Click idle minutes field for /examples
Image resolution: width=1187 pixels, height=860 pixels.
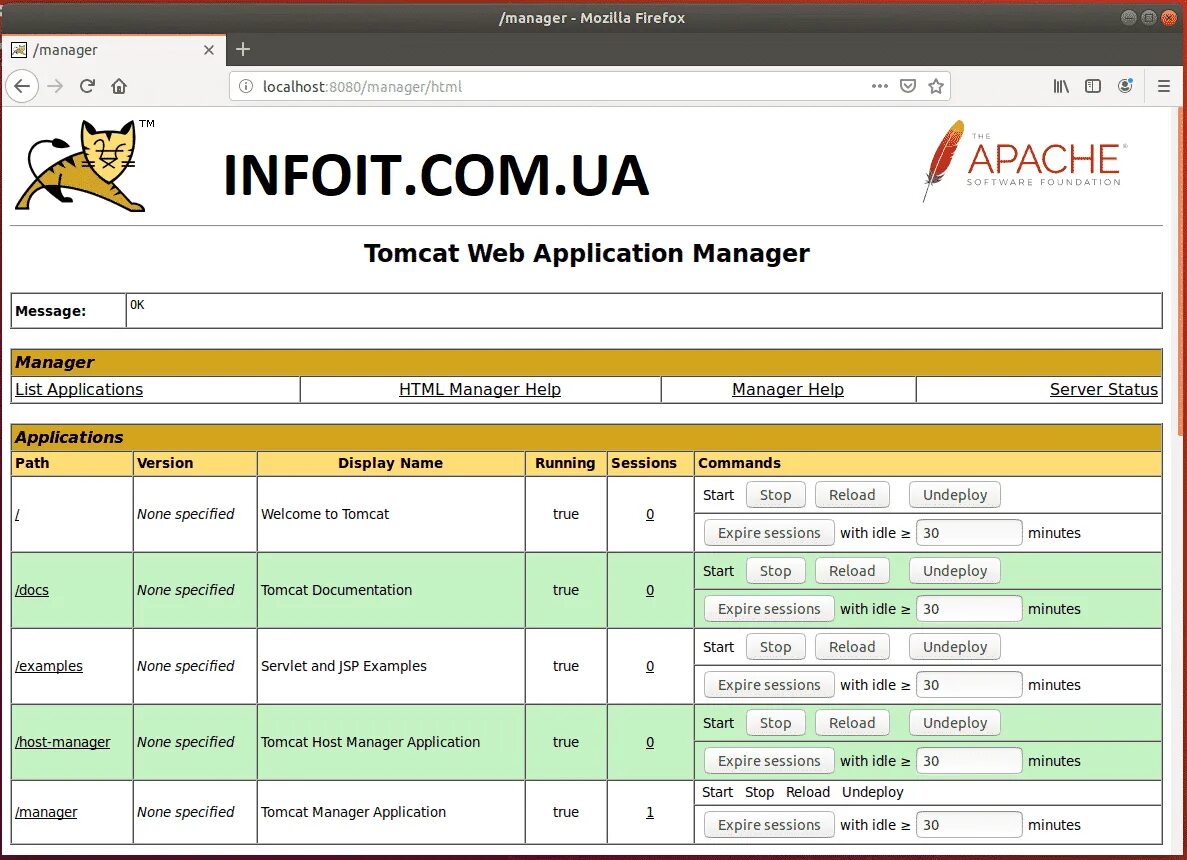point(969,685)
